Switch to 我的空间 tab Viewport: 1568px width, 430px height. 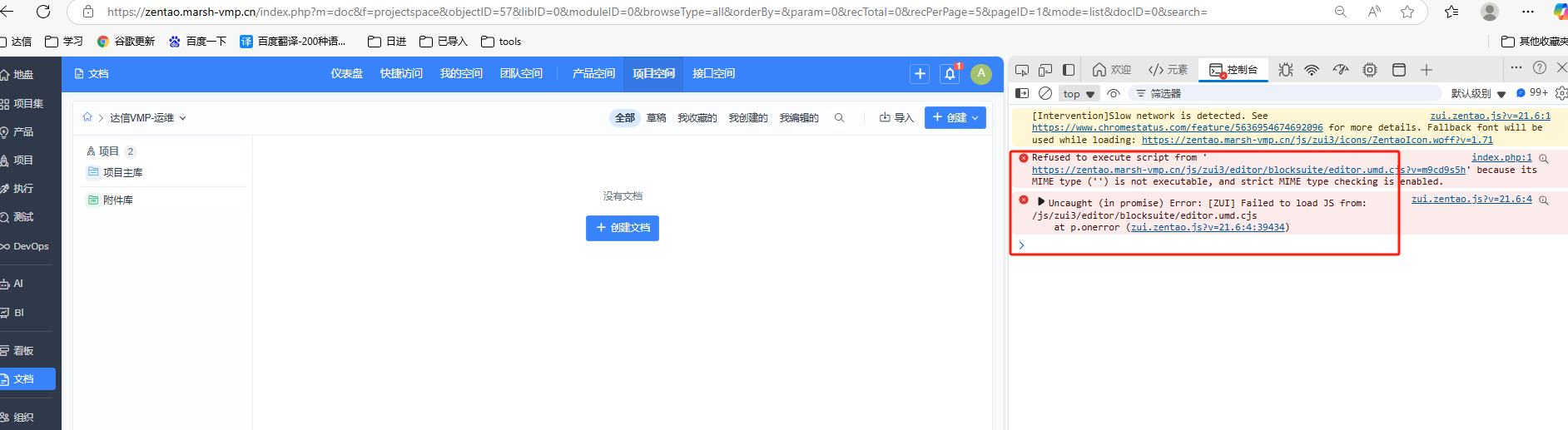tap(462, 74)
